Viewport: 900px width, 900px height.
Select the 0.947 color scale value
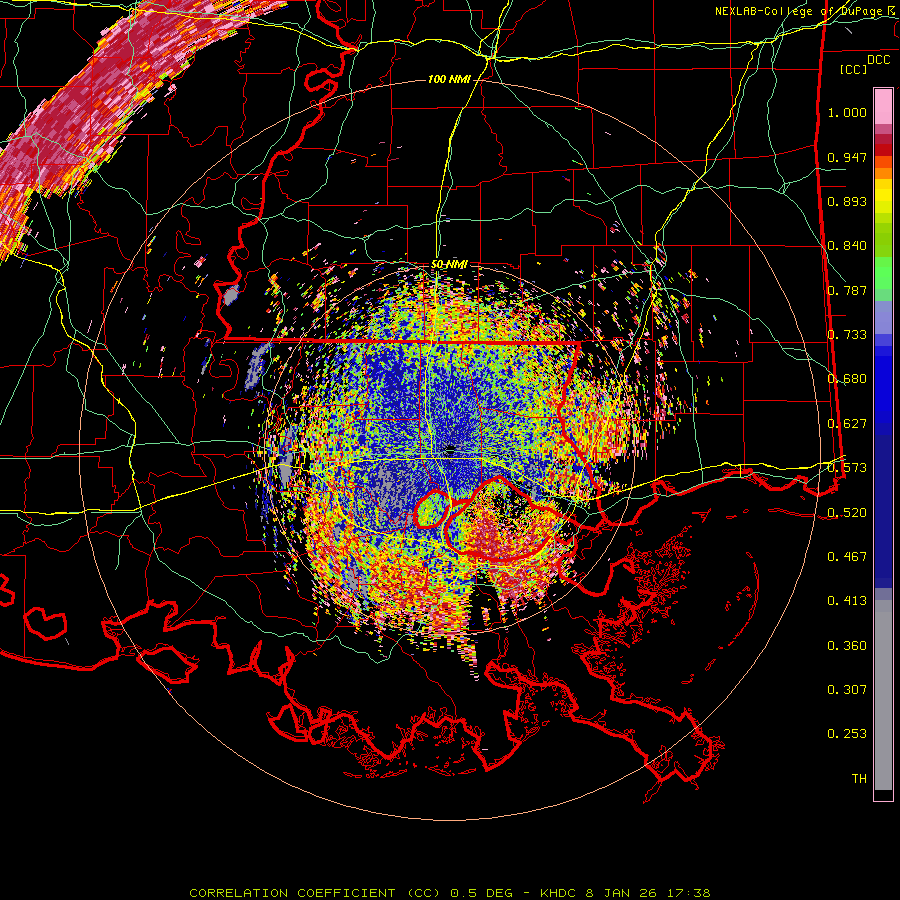pos(847,157)
